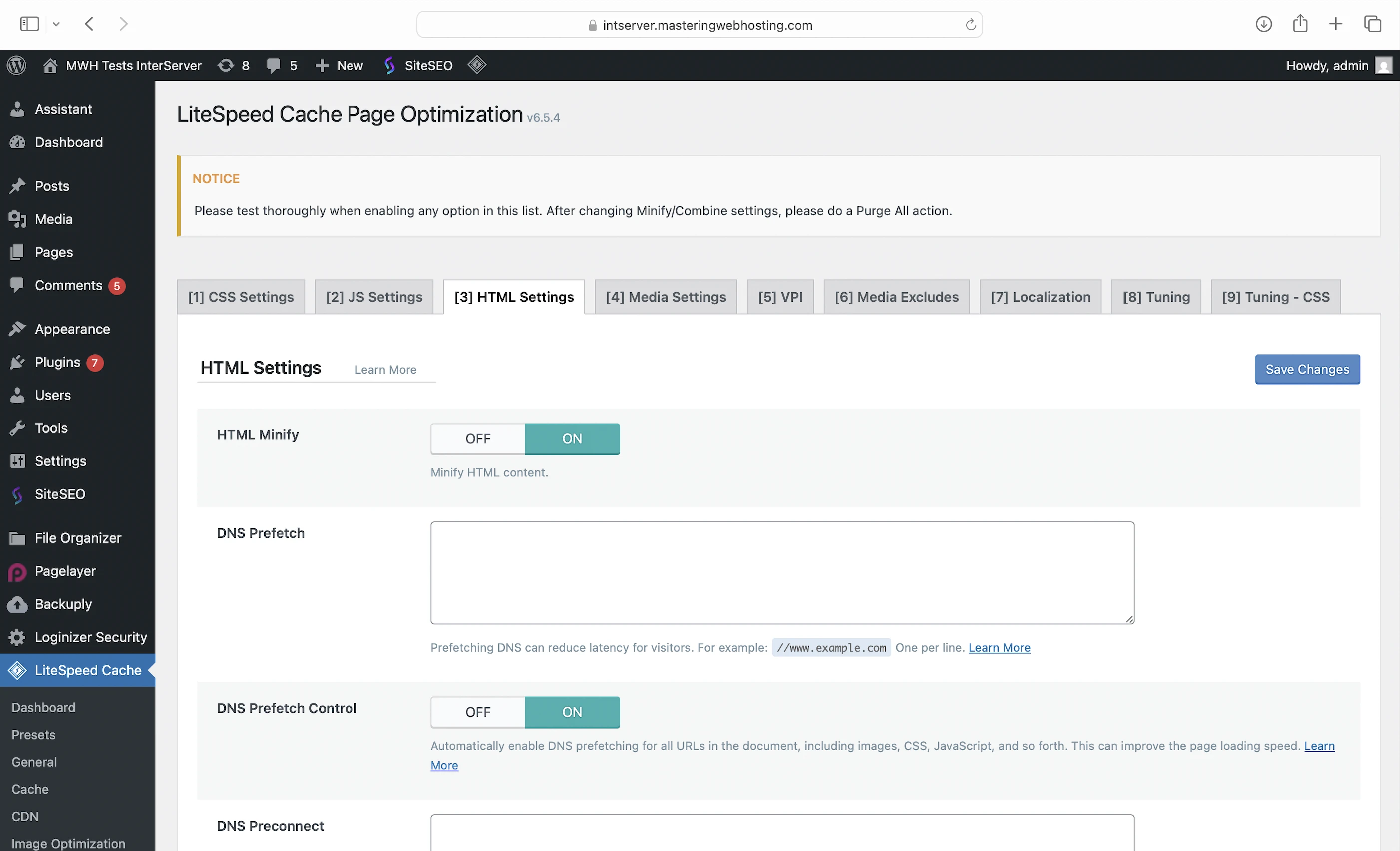Set DNS Prefetch Control to ON
Screen dimensions: 1400x851
[572, 712]
